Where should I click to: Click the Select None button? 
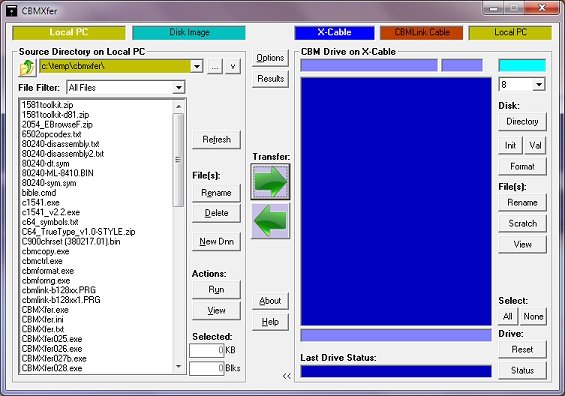pos(533,317)
